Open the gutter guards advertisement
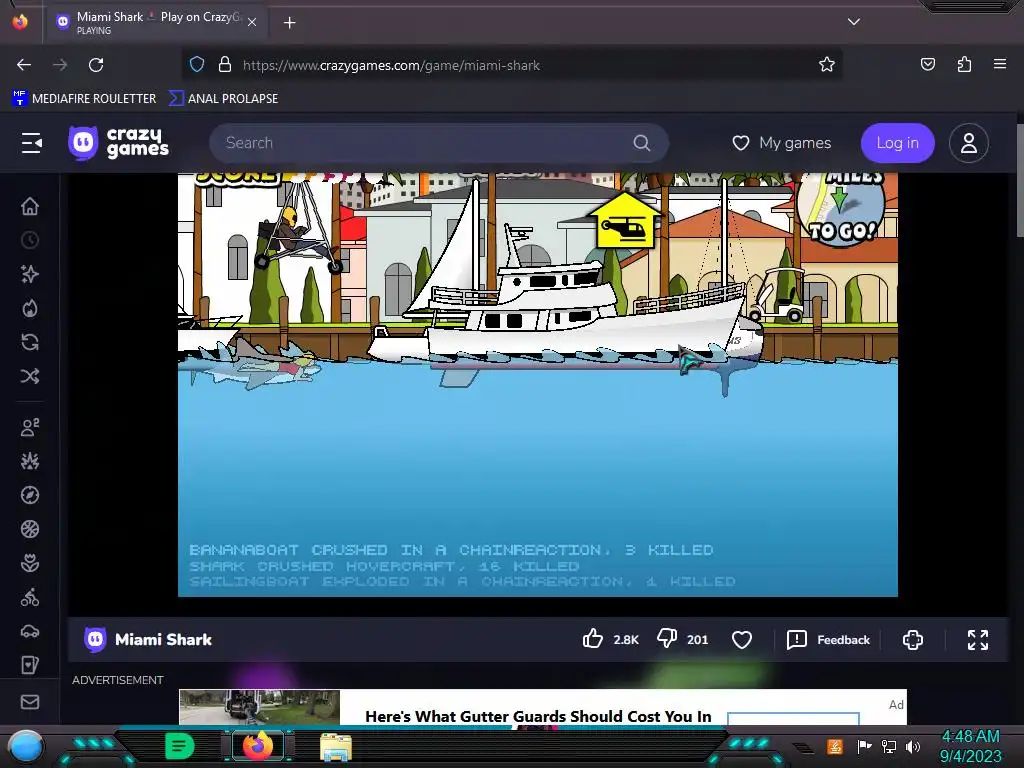 (x=543, y=707)
